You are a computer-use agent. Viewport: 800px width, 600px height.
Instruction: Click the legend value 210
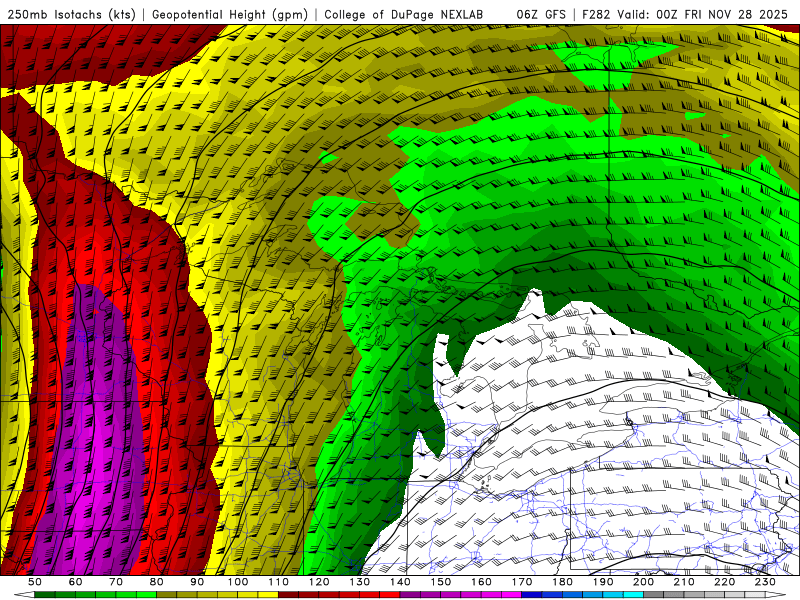(x=684, y=582)
